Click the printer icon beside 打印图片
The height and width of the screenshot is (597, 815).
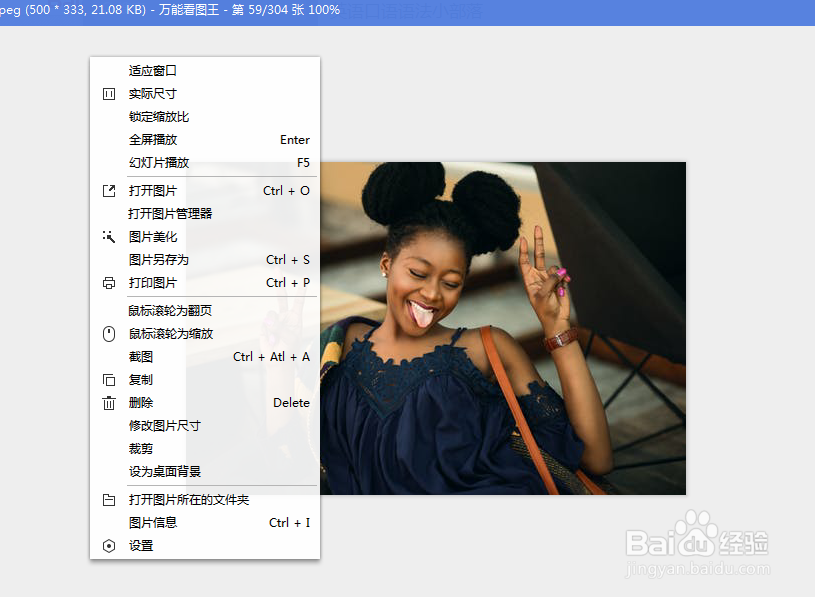click(110, 283)
